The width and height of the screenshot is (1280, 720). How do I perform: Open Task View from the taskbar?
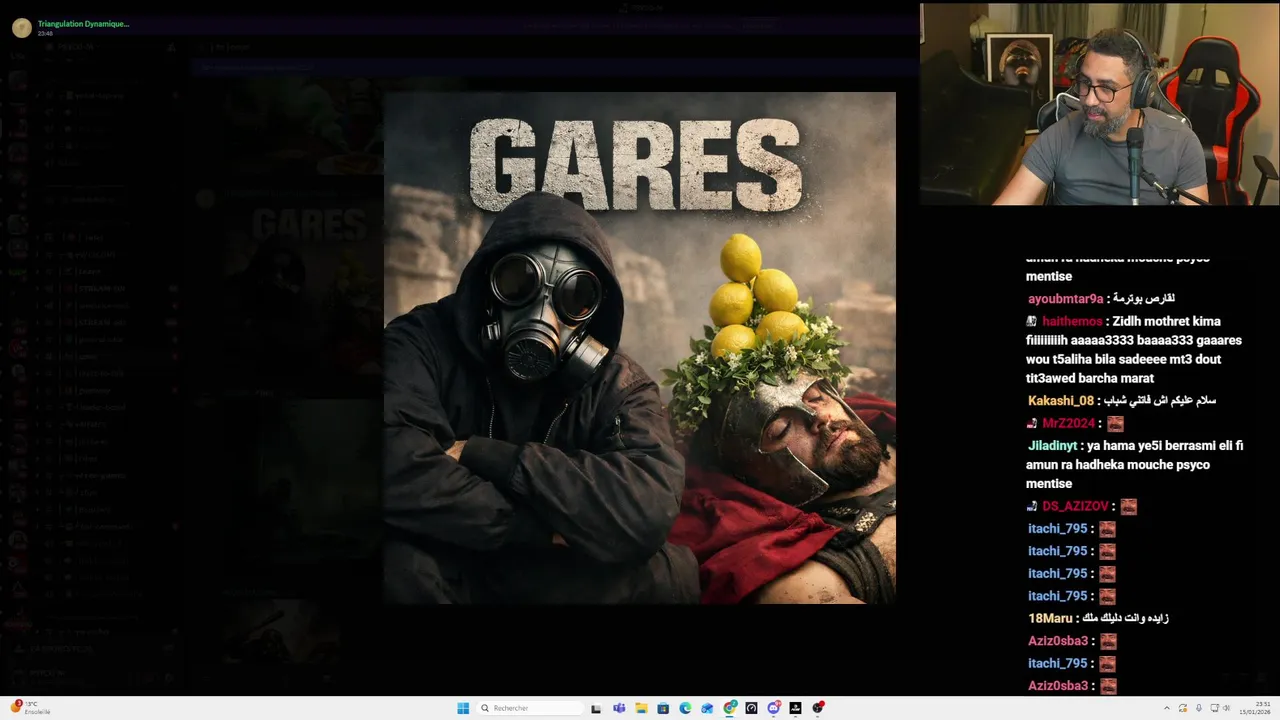pos(596,708)
